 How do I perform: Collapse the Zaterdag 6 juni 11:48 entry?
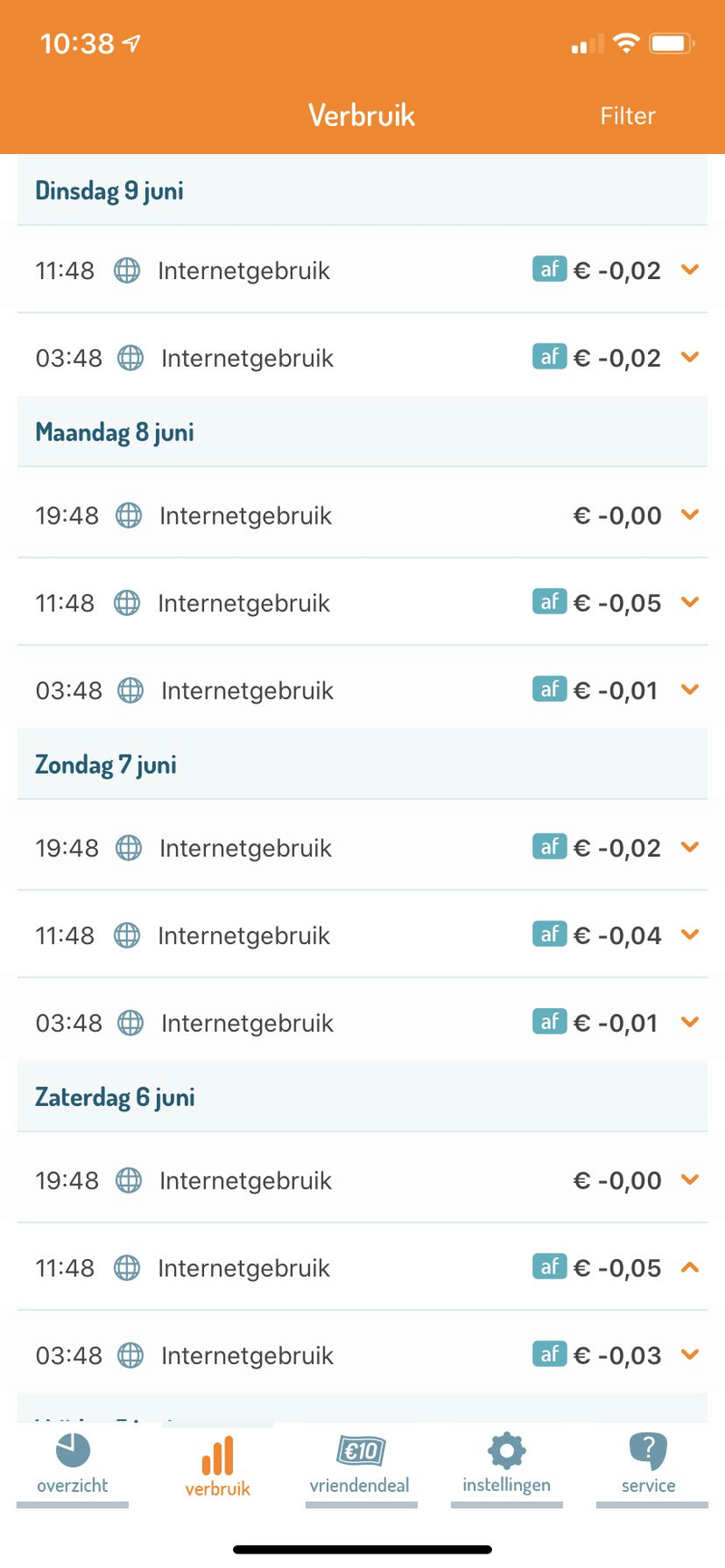(690, 1267)
